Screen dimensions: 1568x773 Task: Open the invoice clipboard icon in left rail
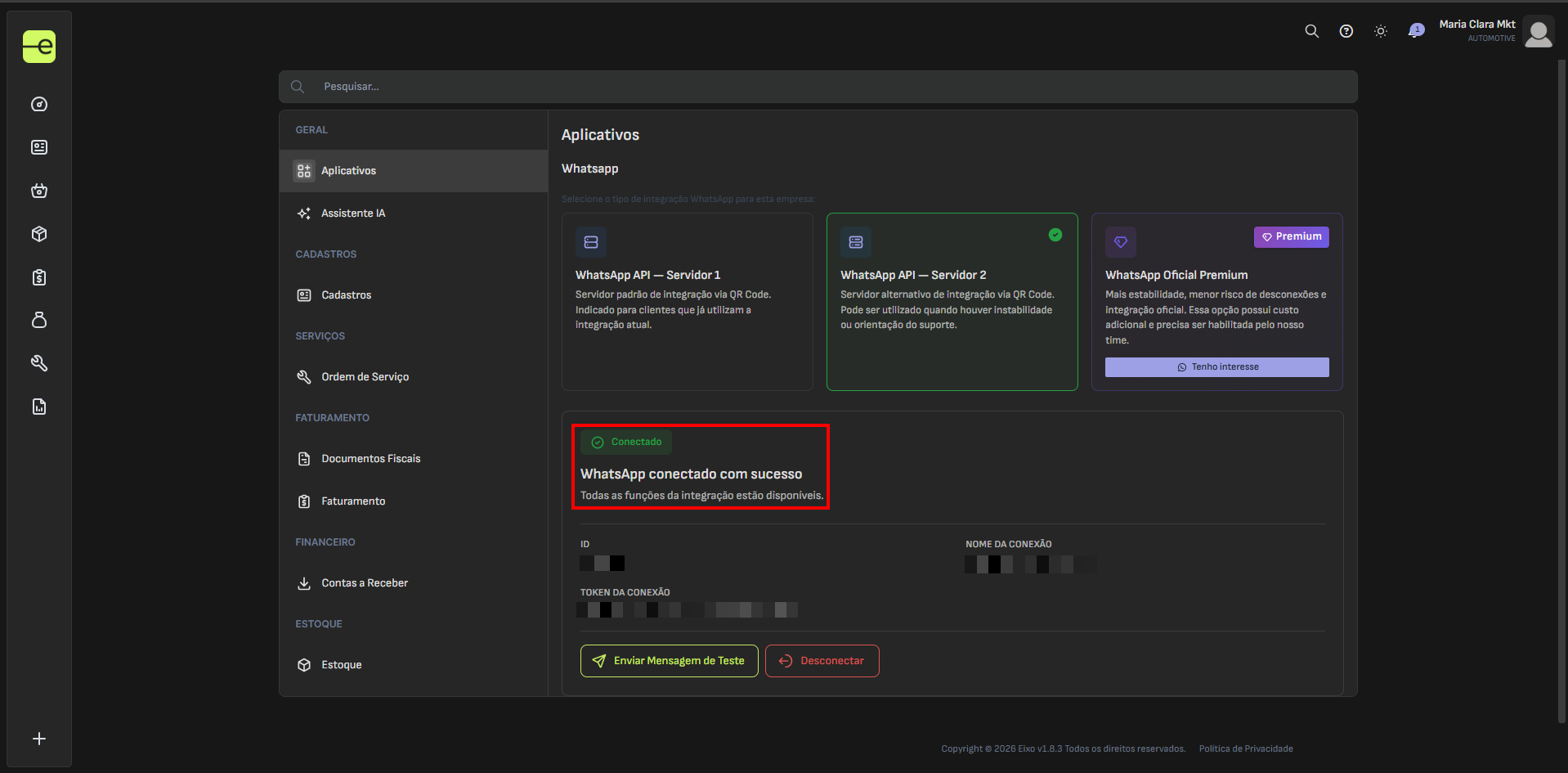39,277
